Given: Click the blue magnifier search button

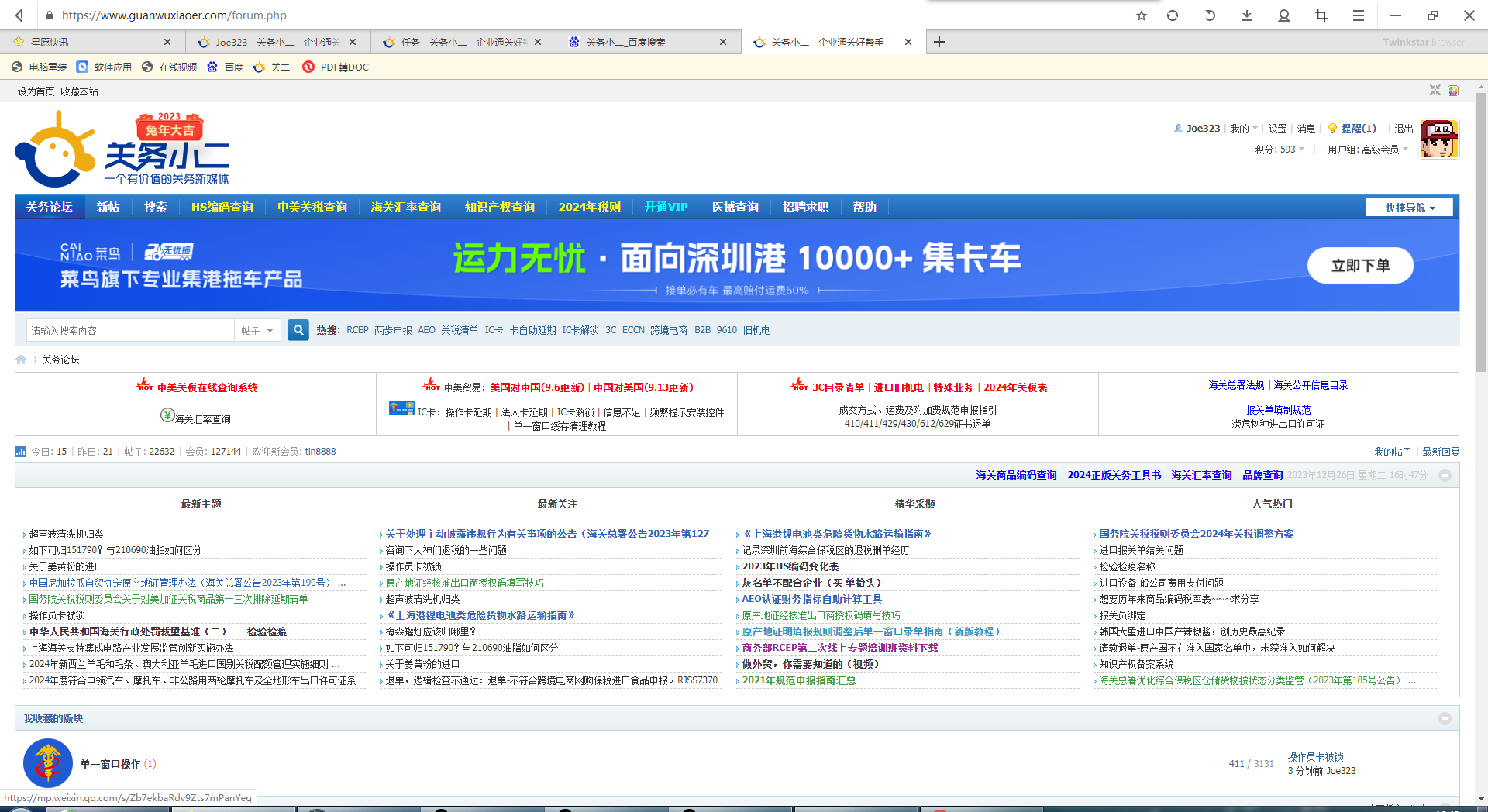Looking at the screenshot, I should (x=298, y=330).
